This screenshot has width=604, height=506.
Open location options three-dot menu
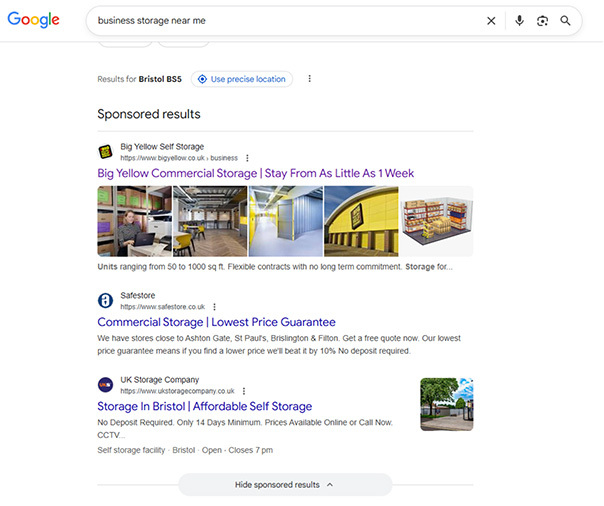(x=309, y=79)
